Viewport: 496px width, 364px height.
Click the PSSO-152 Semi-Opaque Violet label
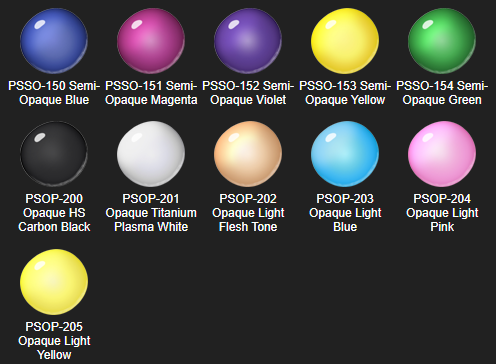pyautogui.click(x=248, y=93)
